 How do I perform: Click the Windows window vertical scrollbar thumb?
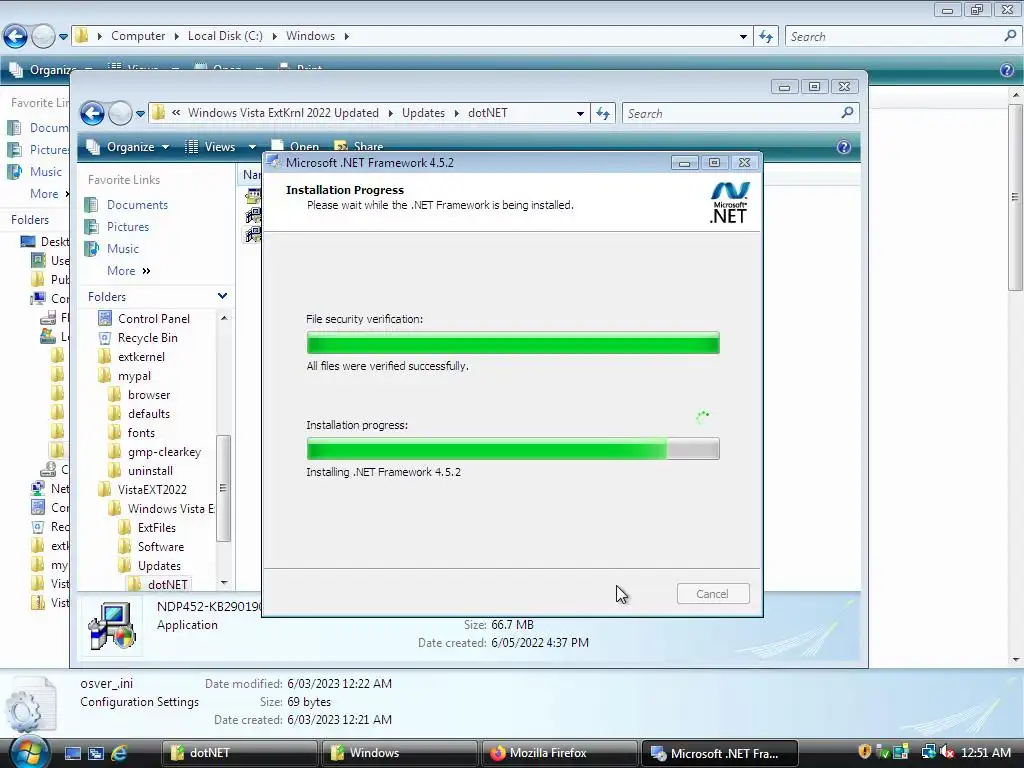pyautogui.click(x=1016, y=196)
